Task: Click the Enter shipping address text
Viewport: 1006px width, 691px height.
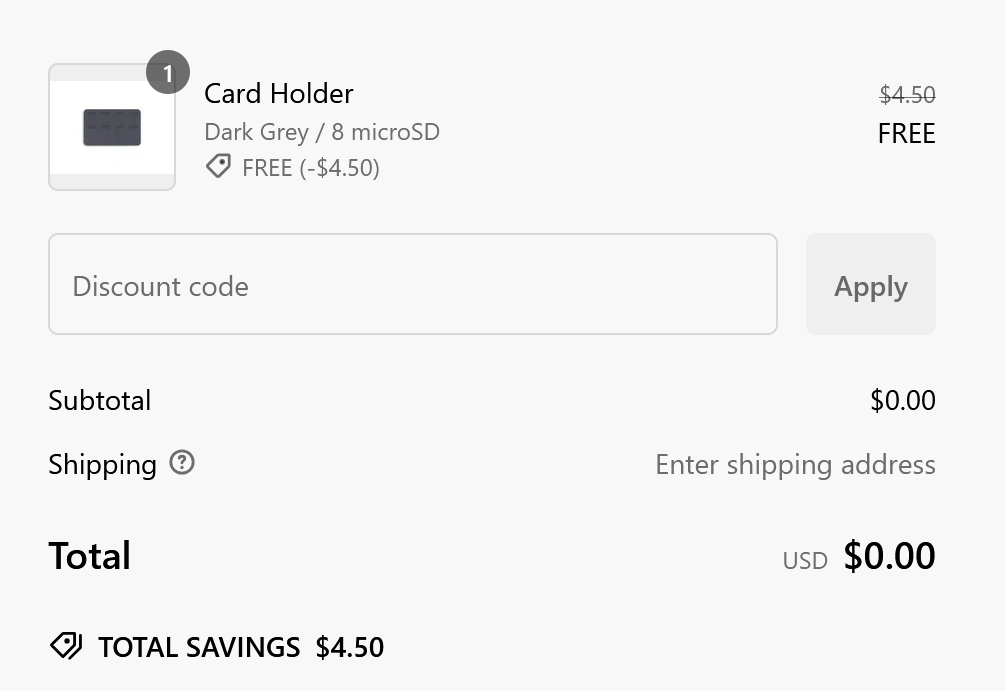Action: (795, 465)
